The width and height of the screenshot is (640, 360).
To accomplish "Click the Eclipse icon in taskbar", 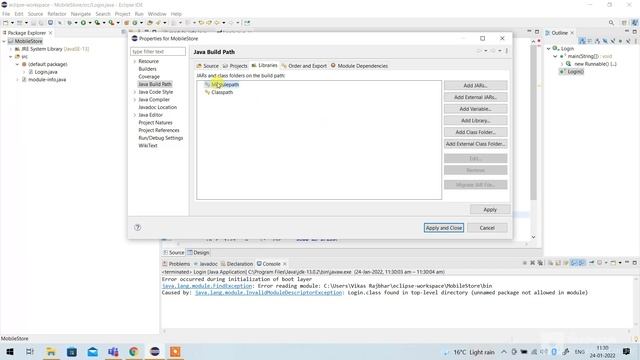I will (x=155, y=351).
